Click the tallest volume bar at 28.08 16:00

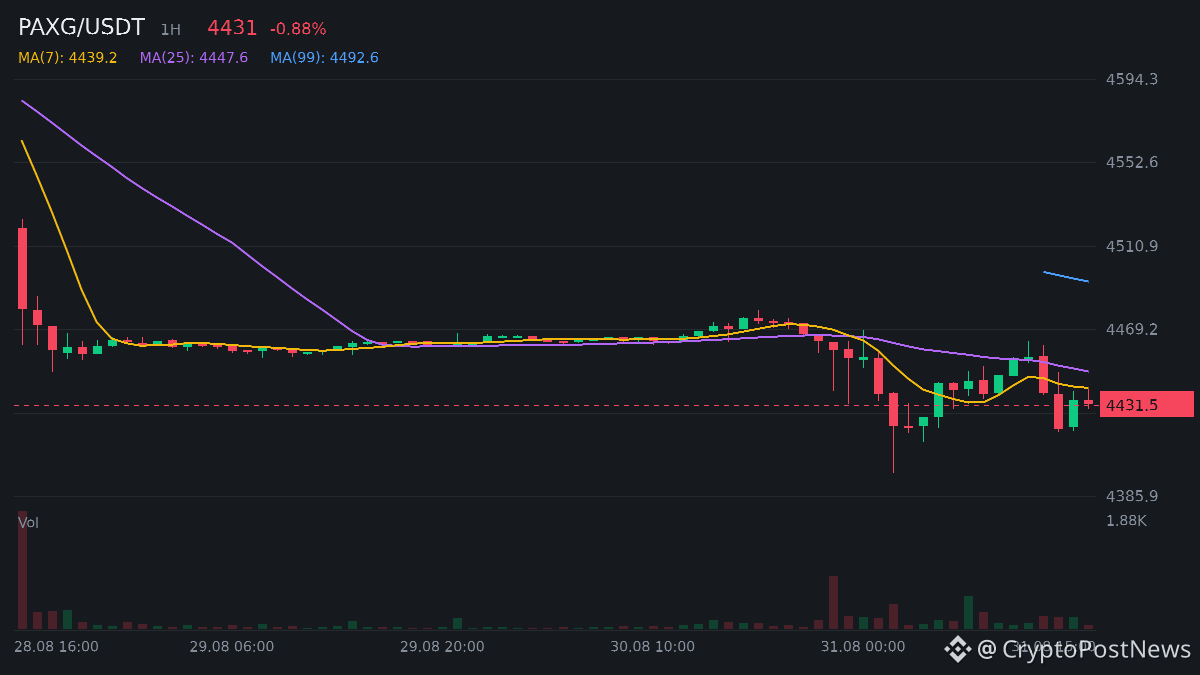22,570
